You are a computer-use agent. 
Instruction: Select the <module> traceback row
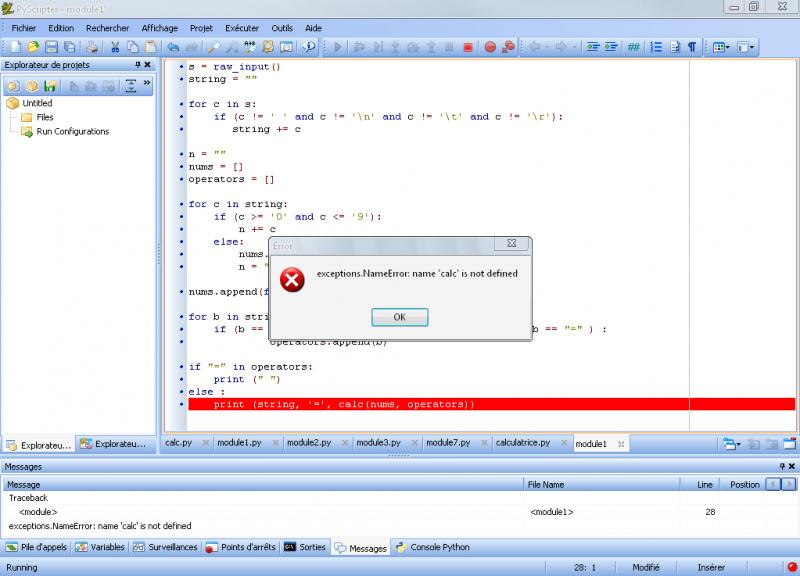[x=399, y=512]
